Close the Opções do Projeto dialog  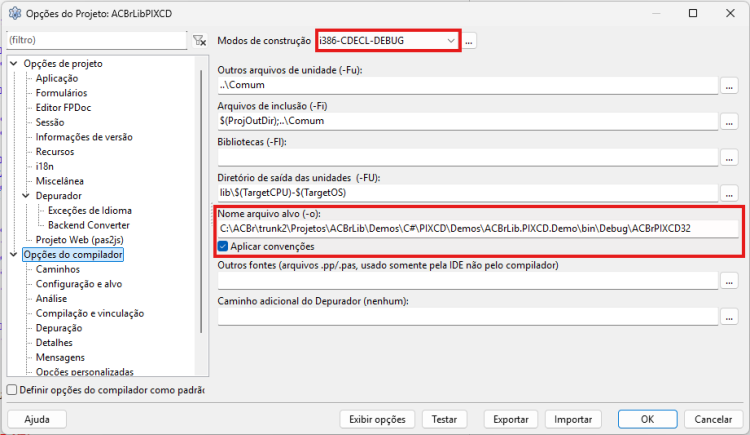(730, 13)
